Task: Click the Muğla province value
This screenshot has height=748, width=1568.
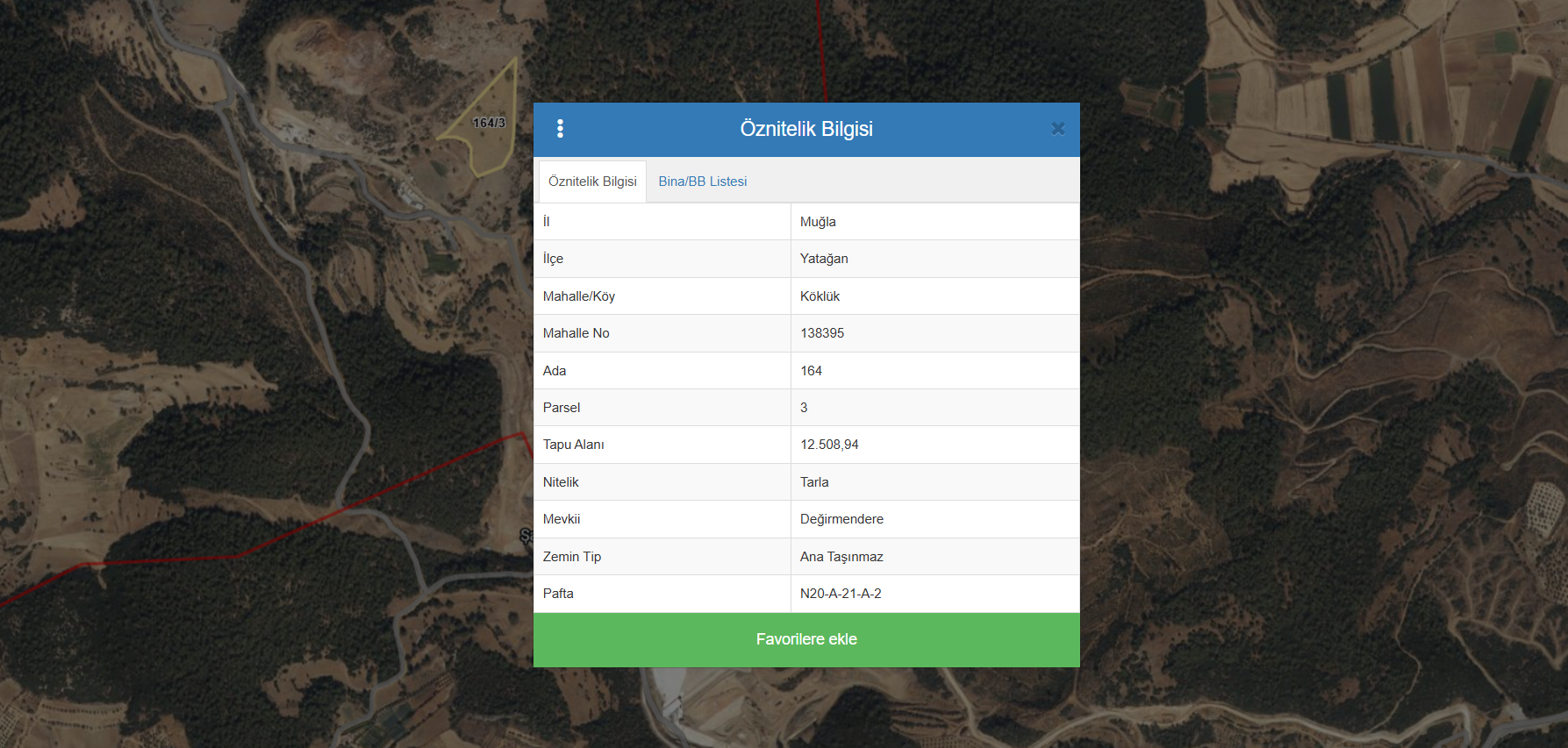Action: click(818, 222)
